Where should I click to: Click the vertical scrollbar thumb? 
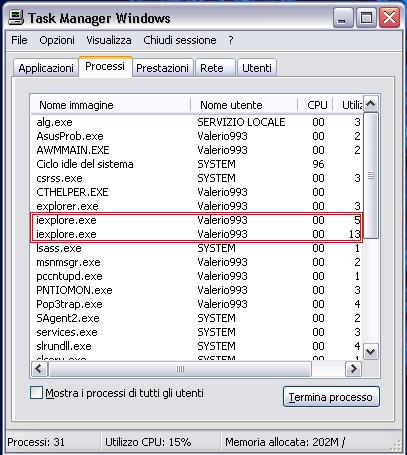[x=371, y=176]
